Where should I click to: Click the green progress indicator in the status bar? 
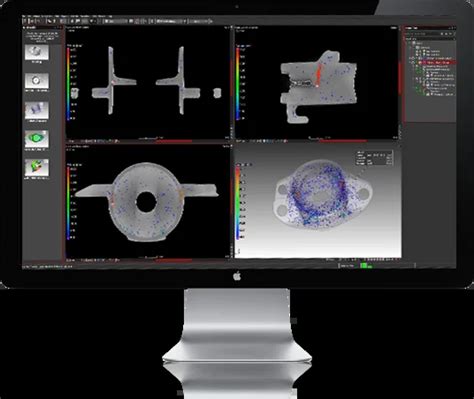pos(364,265)
